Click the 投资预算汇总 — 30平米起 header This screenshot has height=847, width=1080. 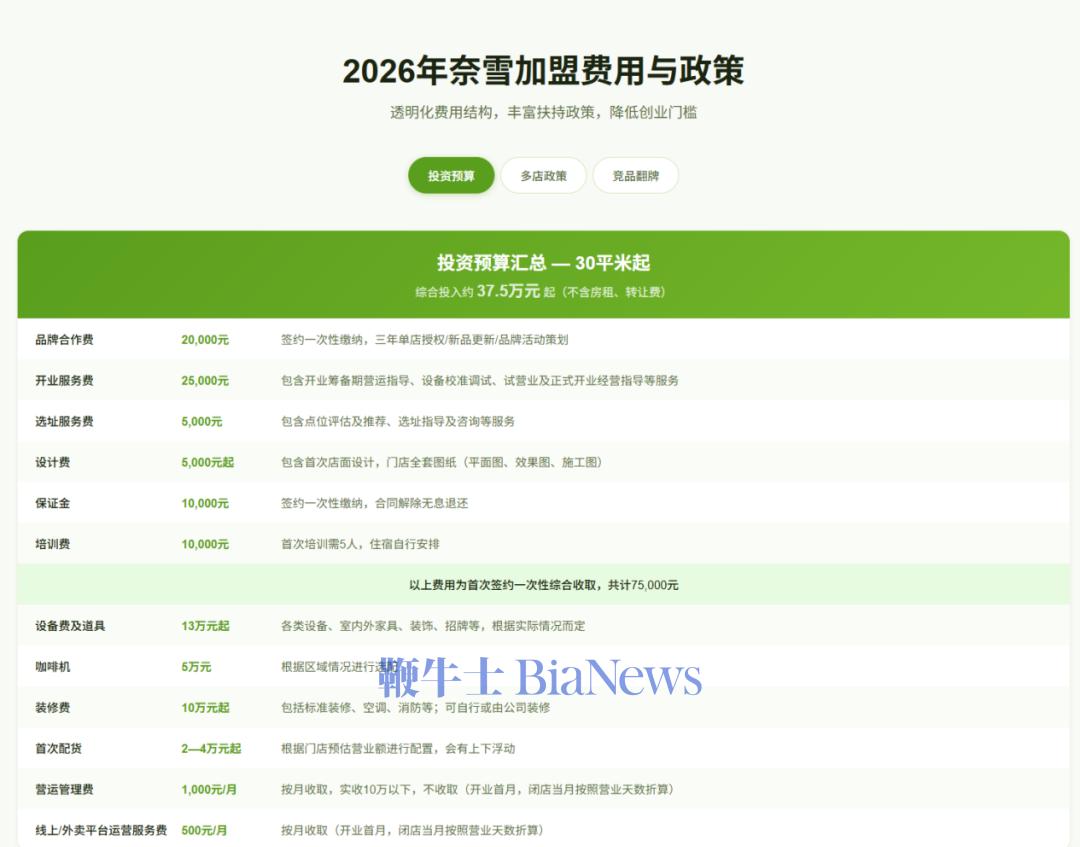coord(543,262)
